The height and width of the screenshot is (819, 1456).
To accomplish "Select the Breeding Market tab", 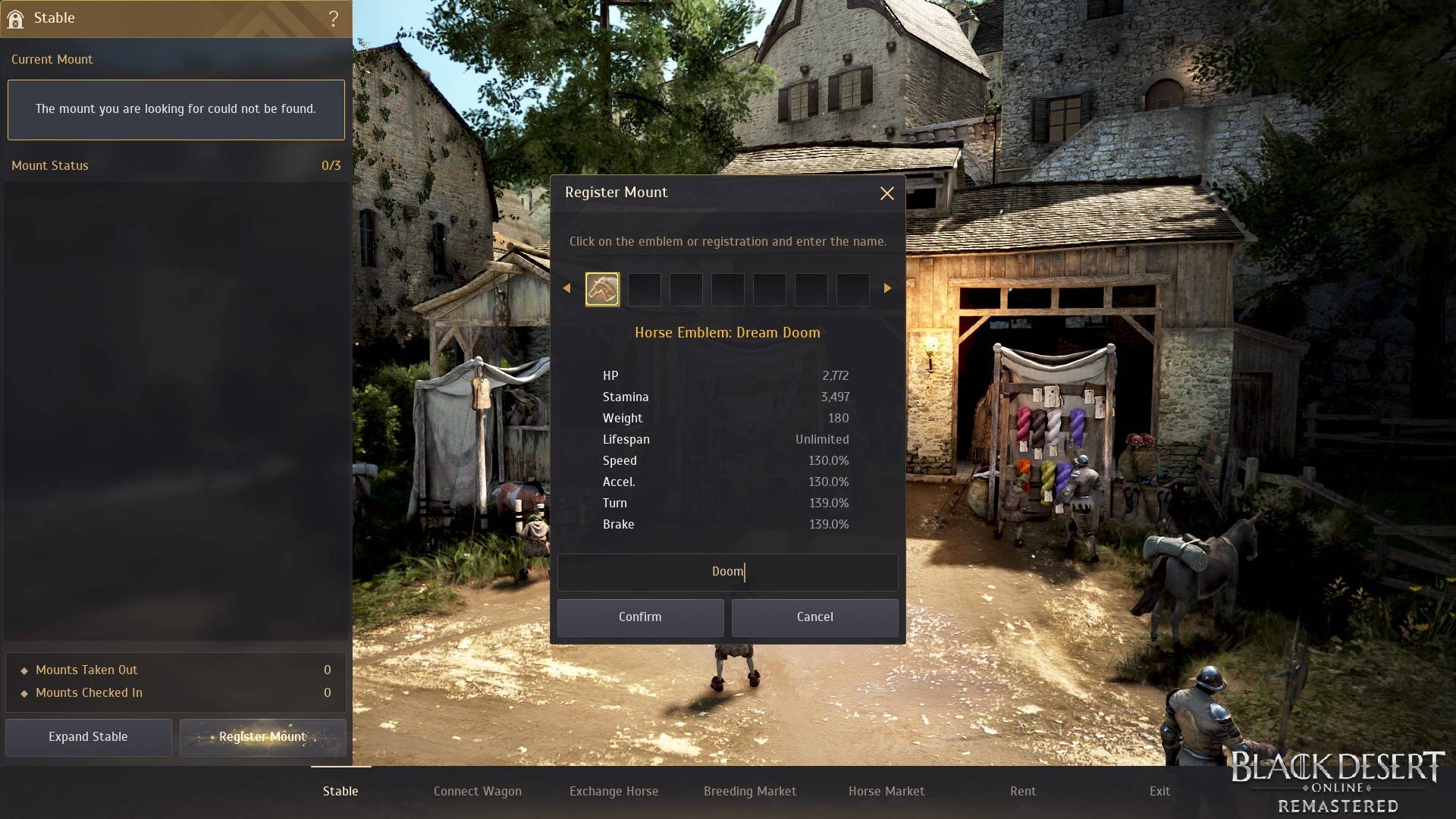I will click(749, 790).
